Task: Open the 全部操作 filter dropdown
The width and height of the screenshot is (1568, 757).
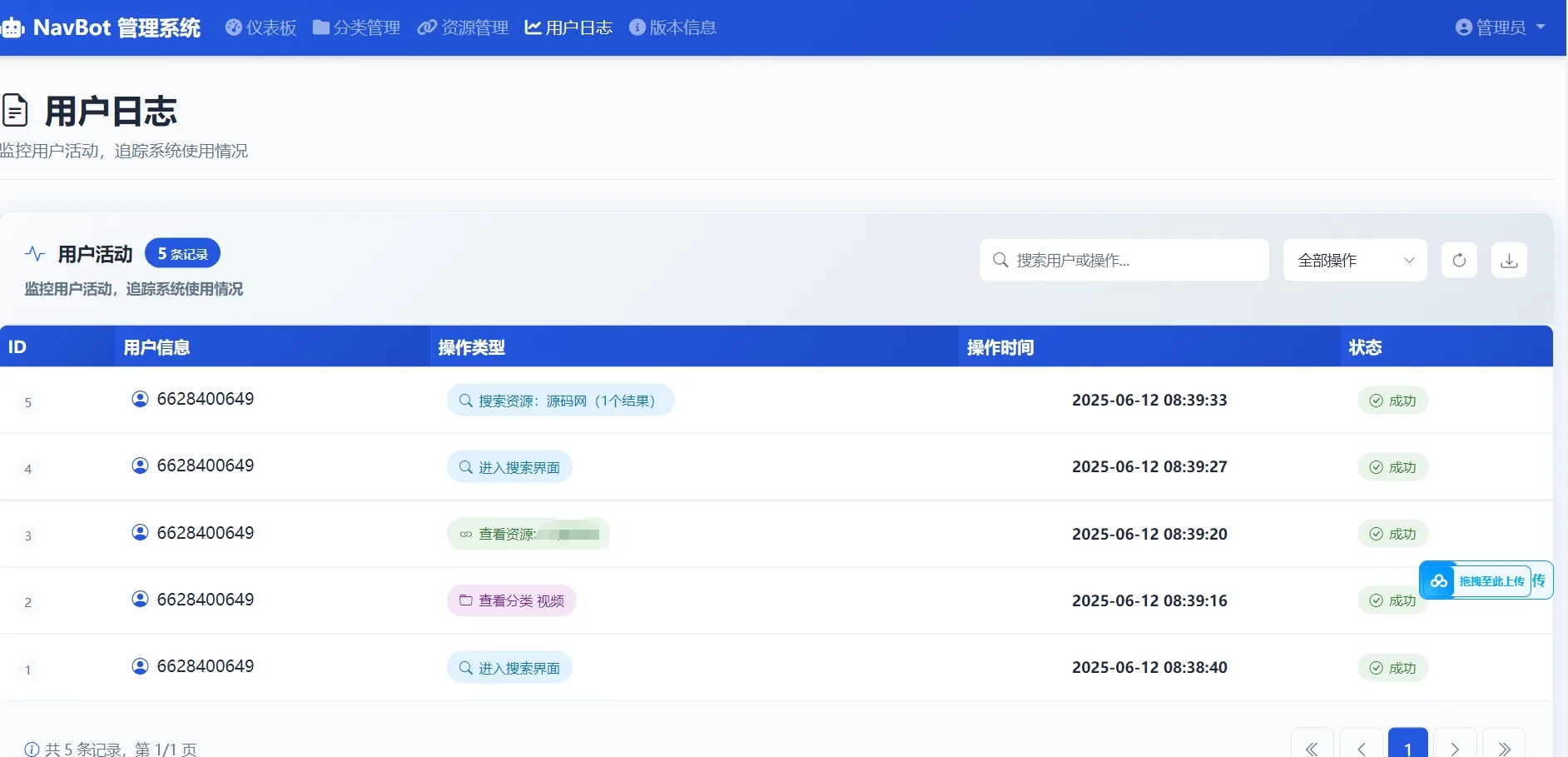Action: (1354, 260)
